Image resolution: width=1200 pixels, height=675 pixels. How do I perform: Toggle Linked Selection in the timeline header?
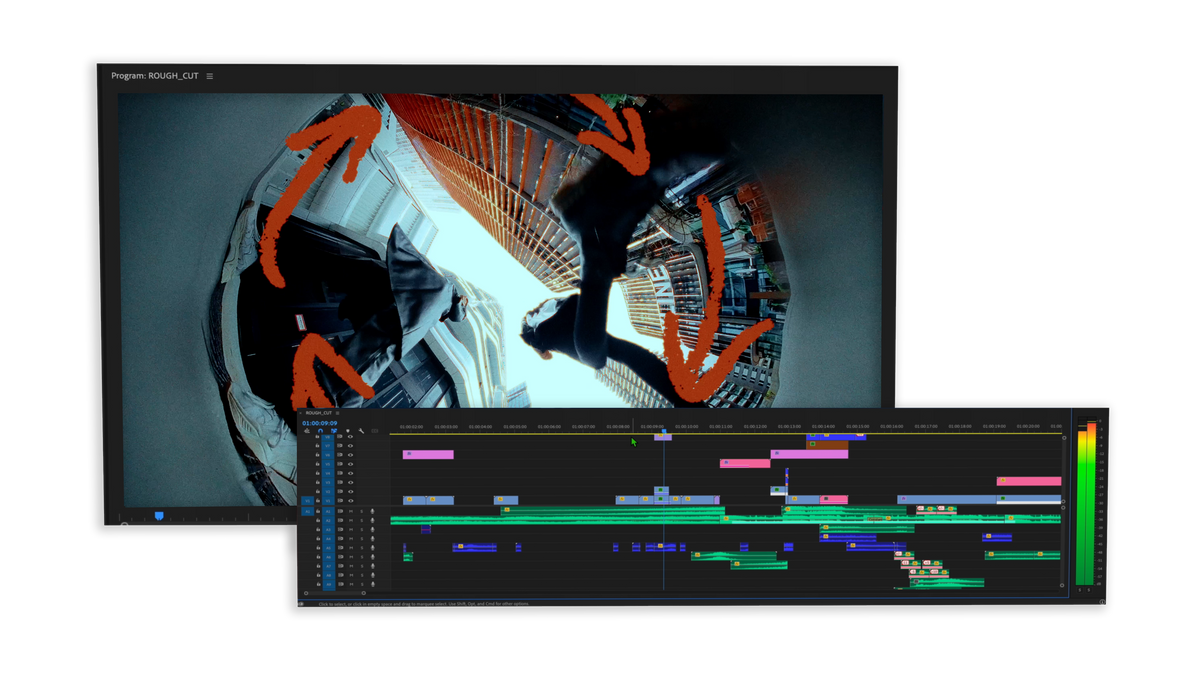click(x=334, y=431)
